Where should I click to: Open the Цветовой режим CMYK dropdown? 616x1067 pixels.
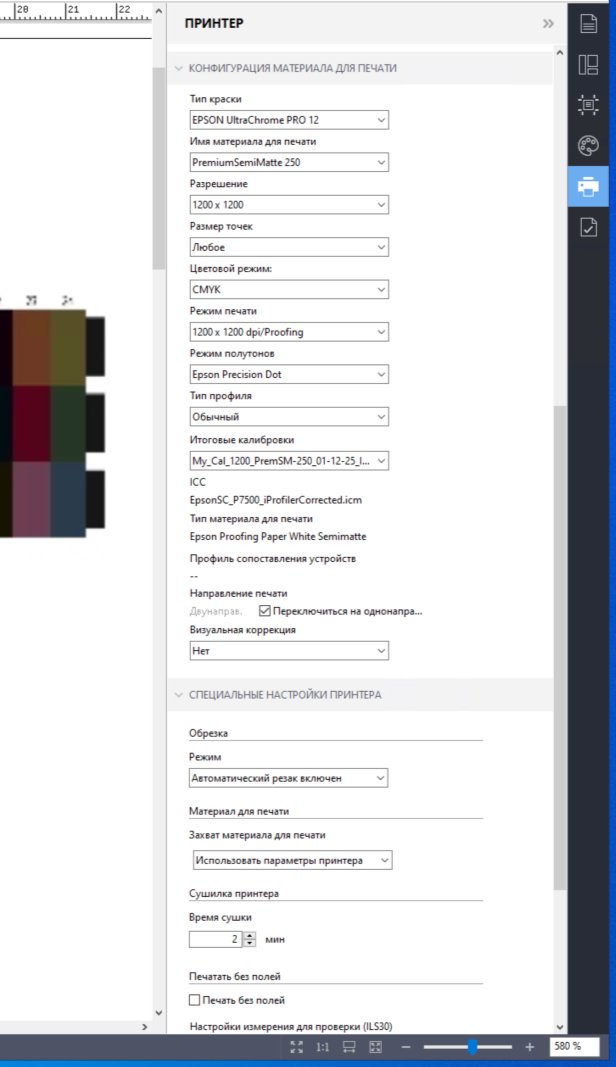289,289
